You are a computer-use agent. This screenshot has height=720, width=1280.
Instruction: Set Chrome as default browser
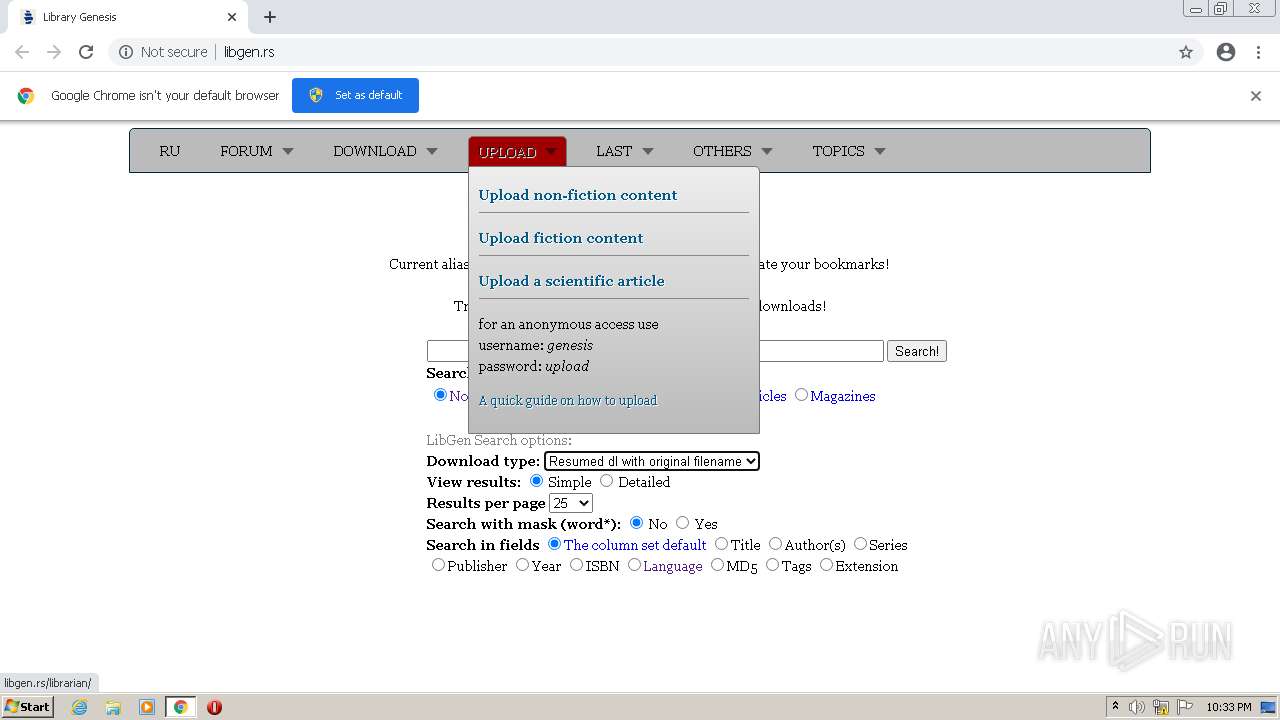355,95
